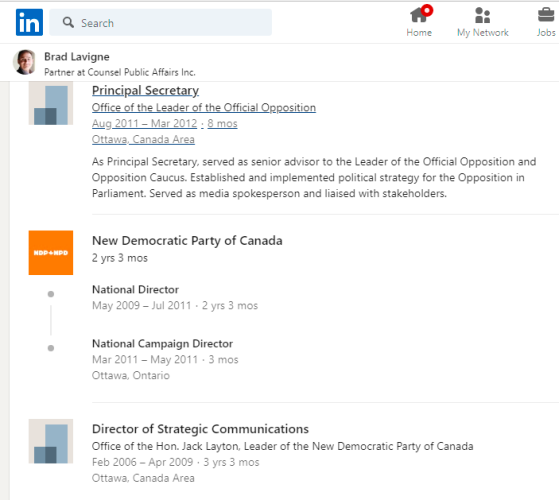
Task: Click the search magnifier icon
Action: pos(68,22)
